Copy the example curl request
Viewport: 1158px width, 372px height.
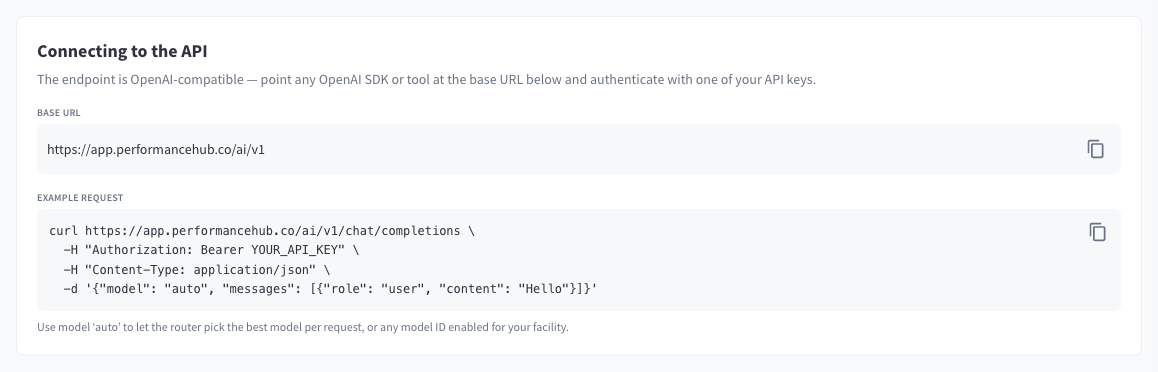click(x=1097, y=232)
